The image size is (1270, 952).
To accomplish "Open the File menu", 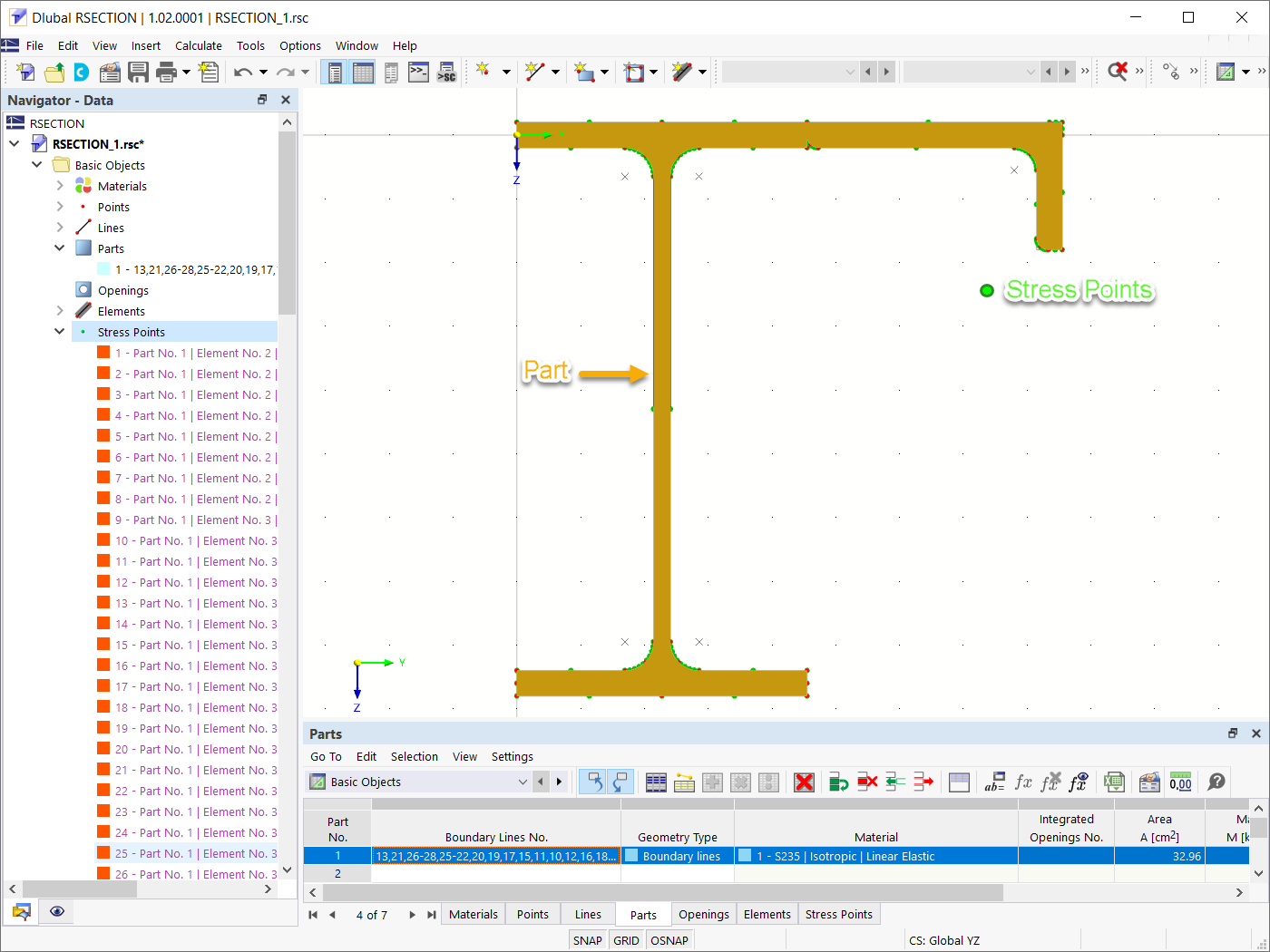I will (34, 45).
